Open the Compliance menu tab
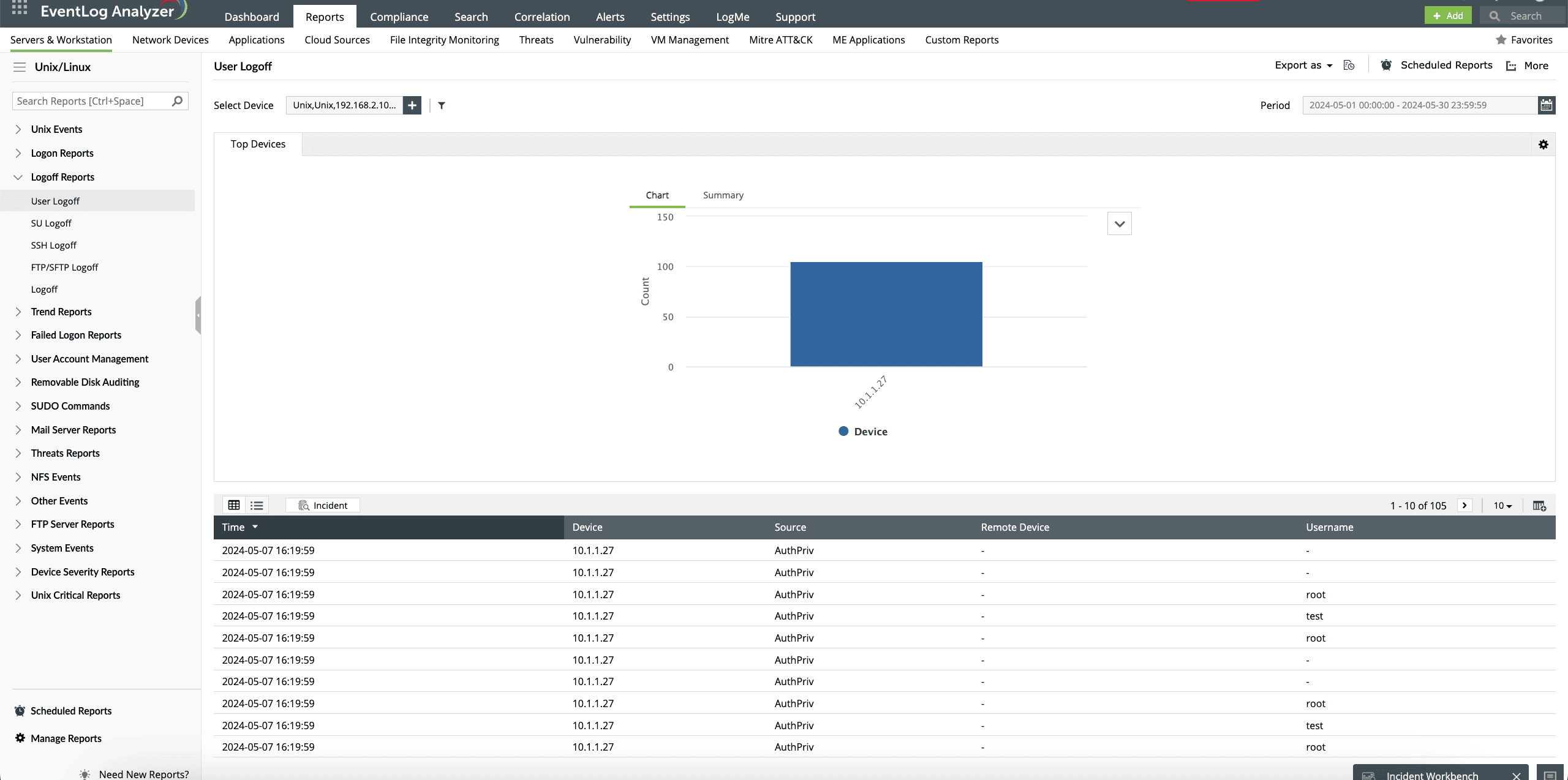This screenshot has width=1568, height=780. 399,17
